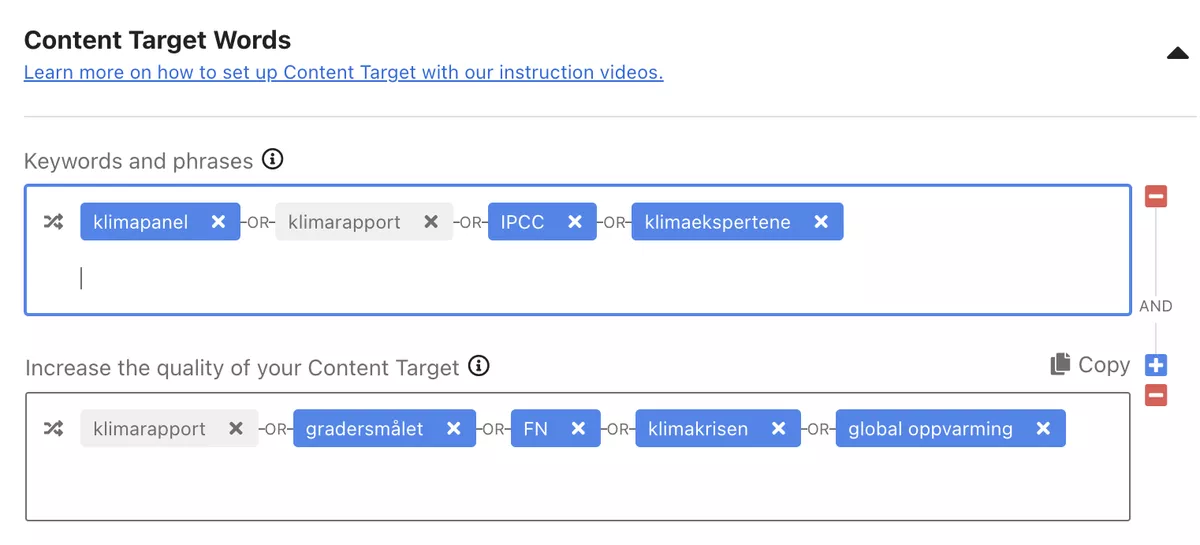Remove the klimaekspertene keyword chip

[821, 222]
